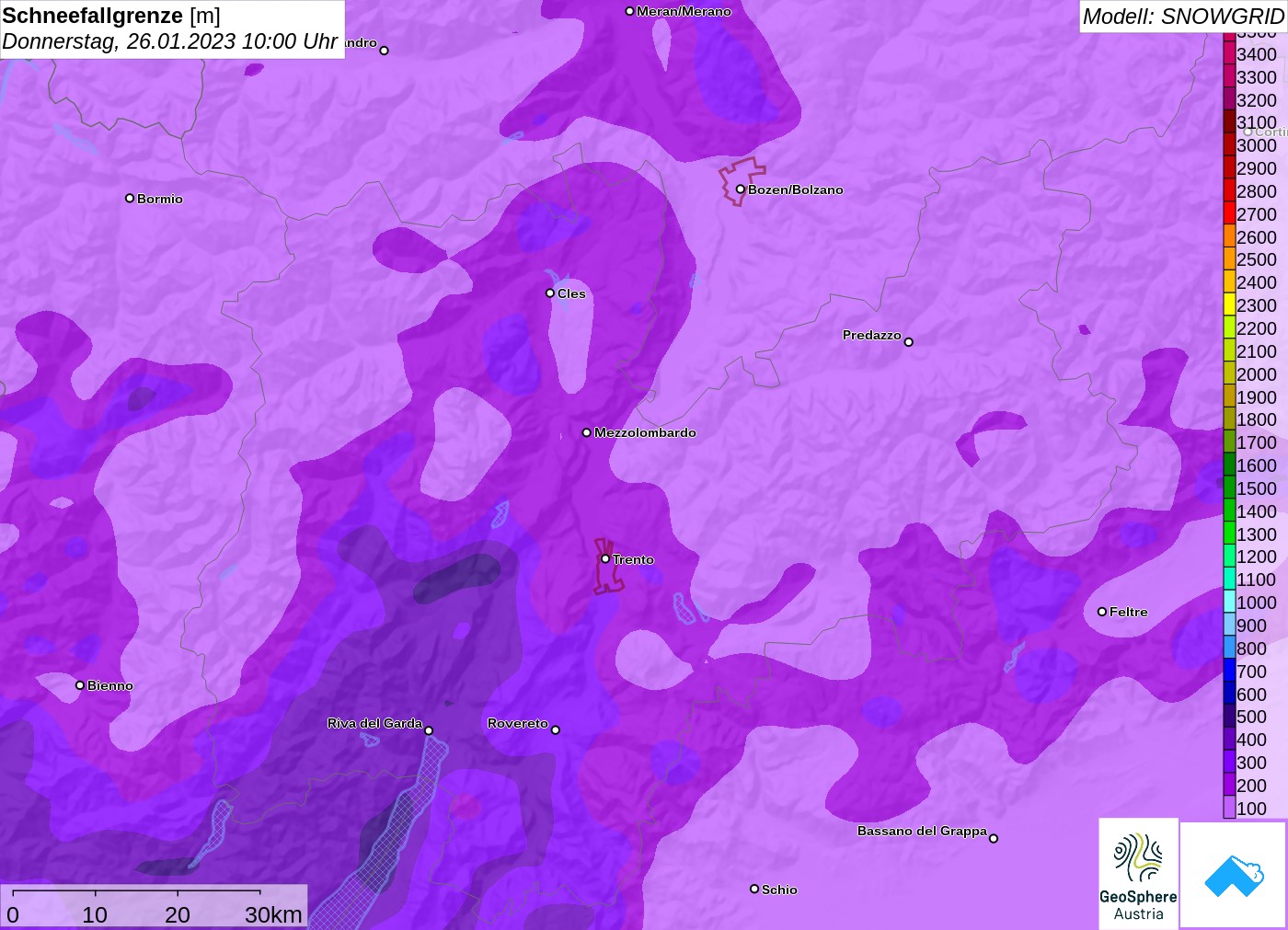Select the date text Donnerstag, 26.01.2023 10:00 Uhr
The width and height of the screenshot is (1288, 930).
[170, 41]
